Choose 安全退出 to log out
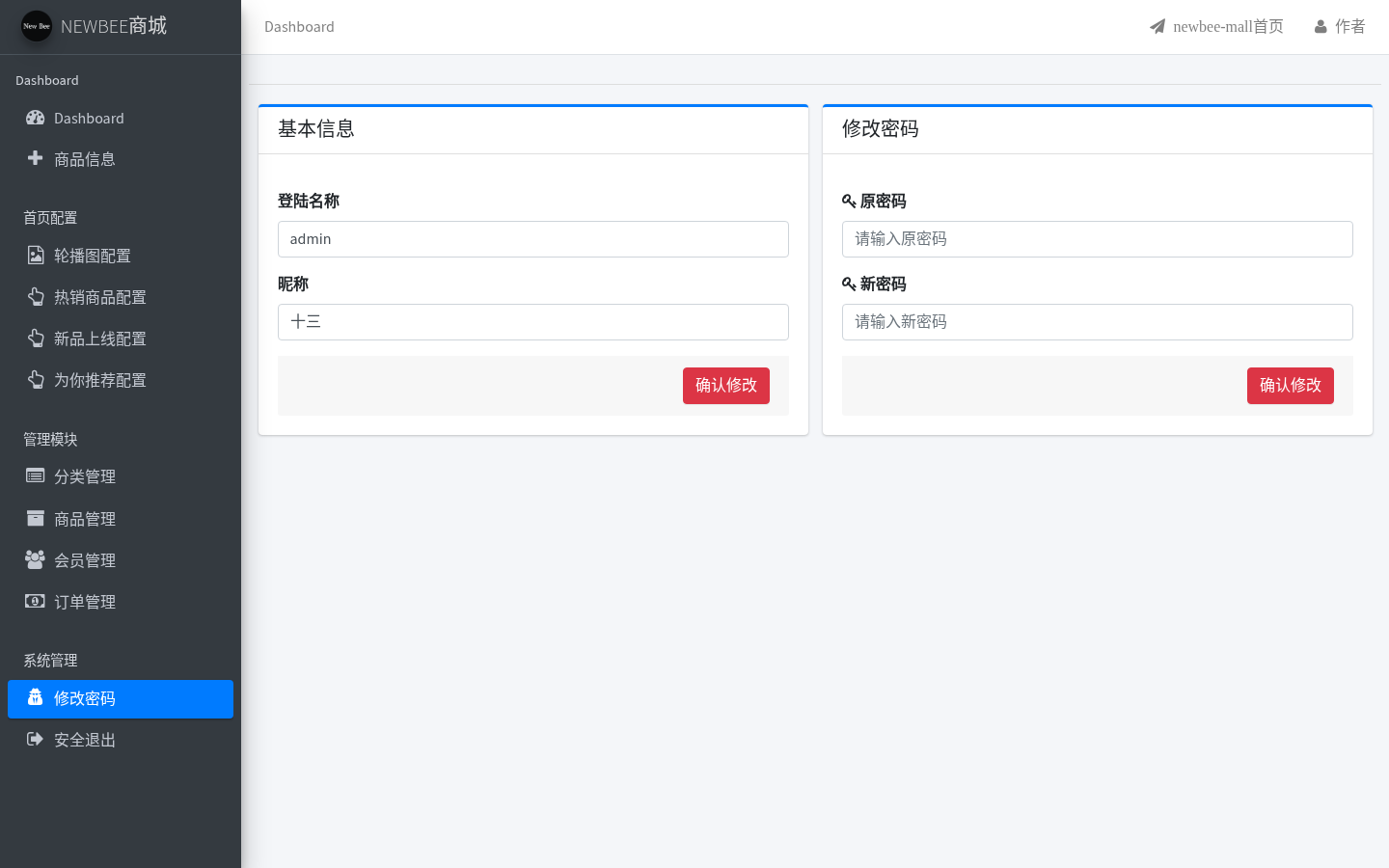The width and height of the screenshot is (1389, 868). (121, 740)
